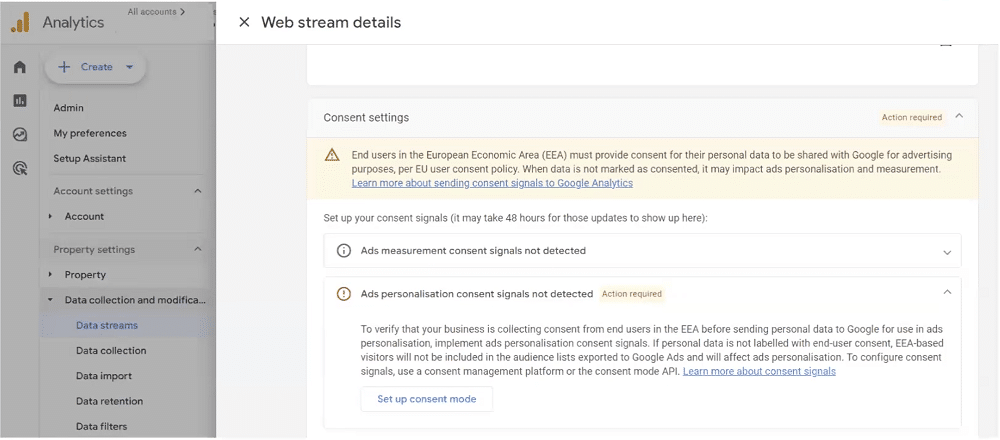This screenshot has width=1000, height=440.
Task: Open the Explore icon in left rail
Action: coord(20,135)
